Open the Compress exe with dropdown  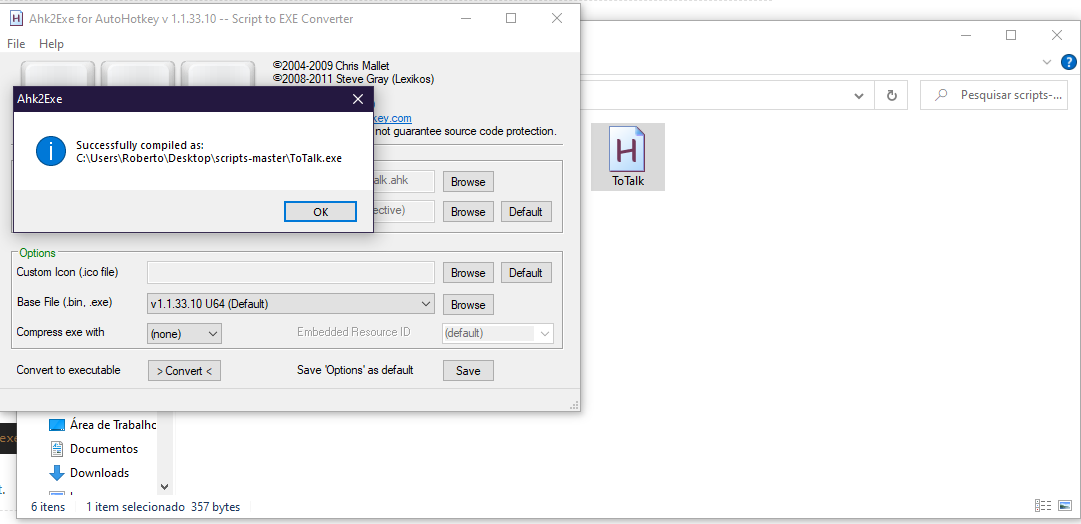click(185, 333)
